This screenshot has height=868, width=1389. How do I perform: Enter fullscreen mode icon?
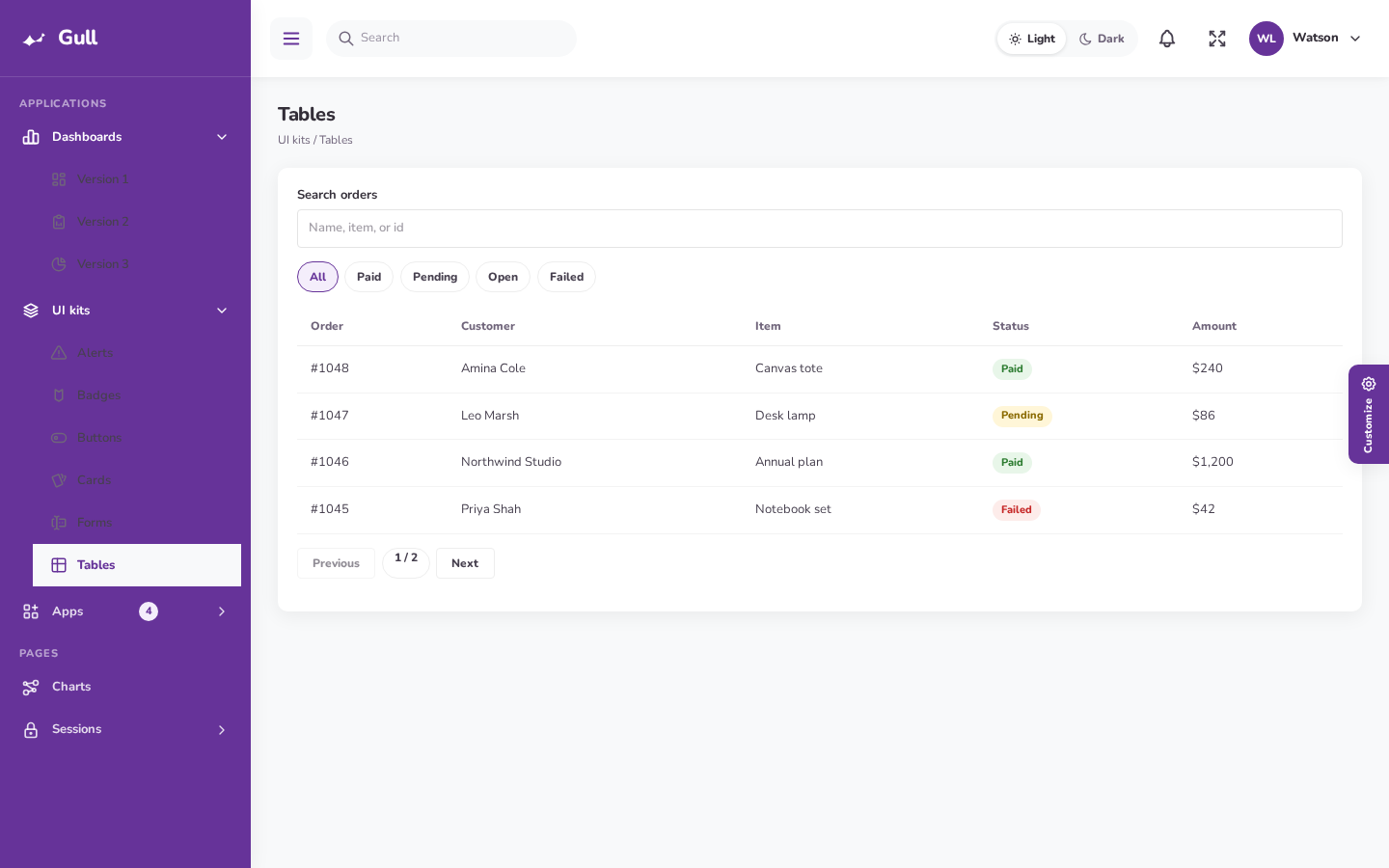click(1217, 39)
